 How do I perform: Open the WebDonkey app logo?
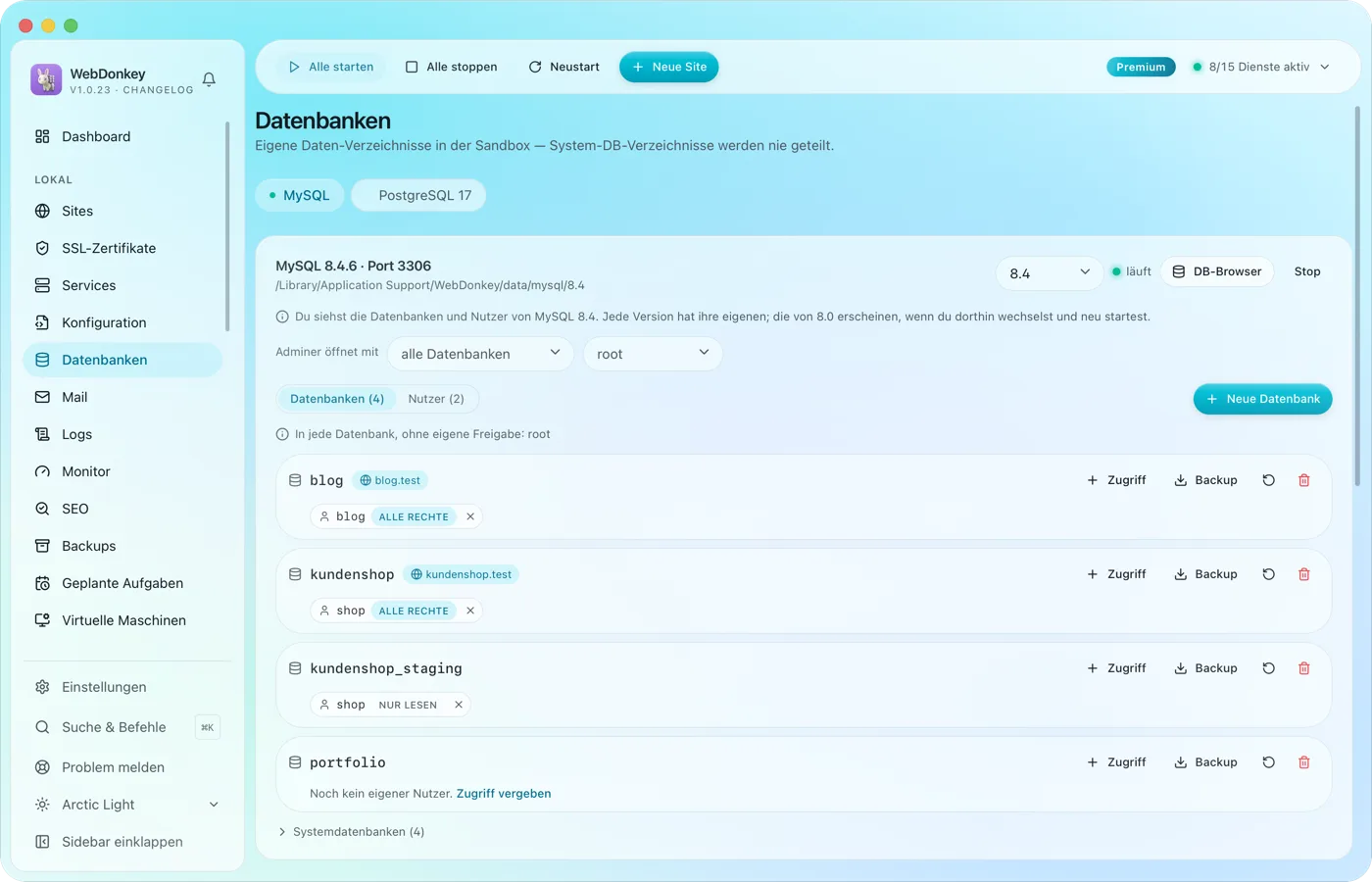pos(46,79)
